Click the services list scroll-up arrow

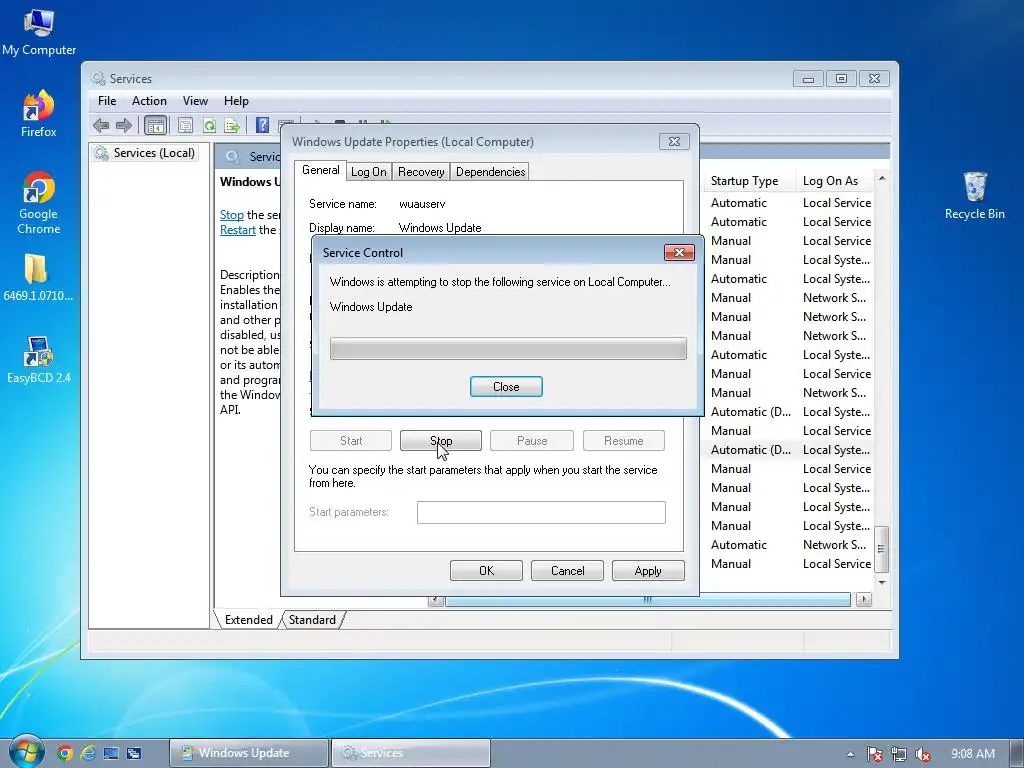tap(882, 178)
